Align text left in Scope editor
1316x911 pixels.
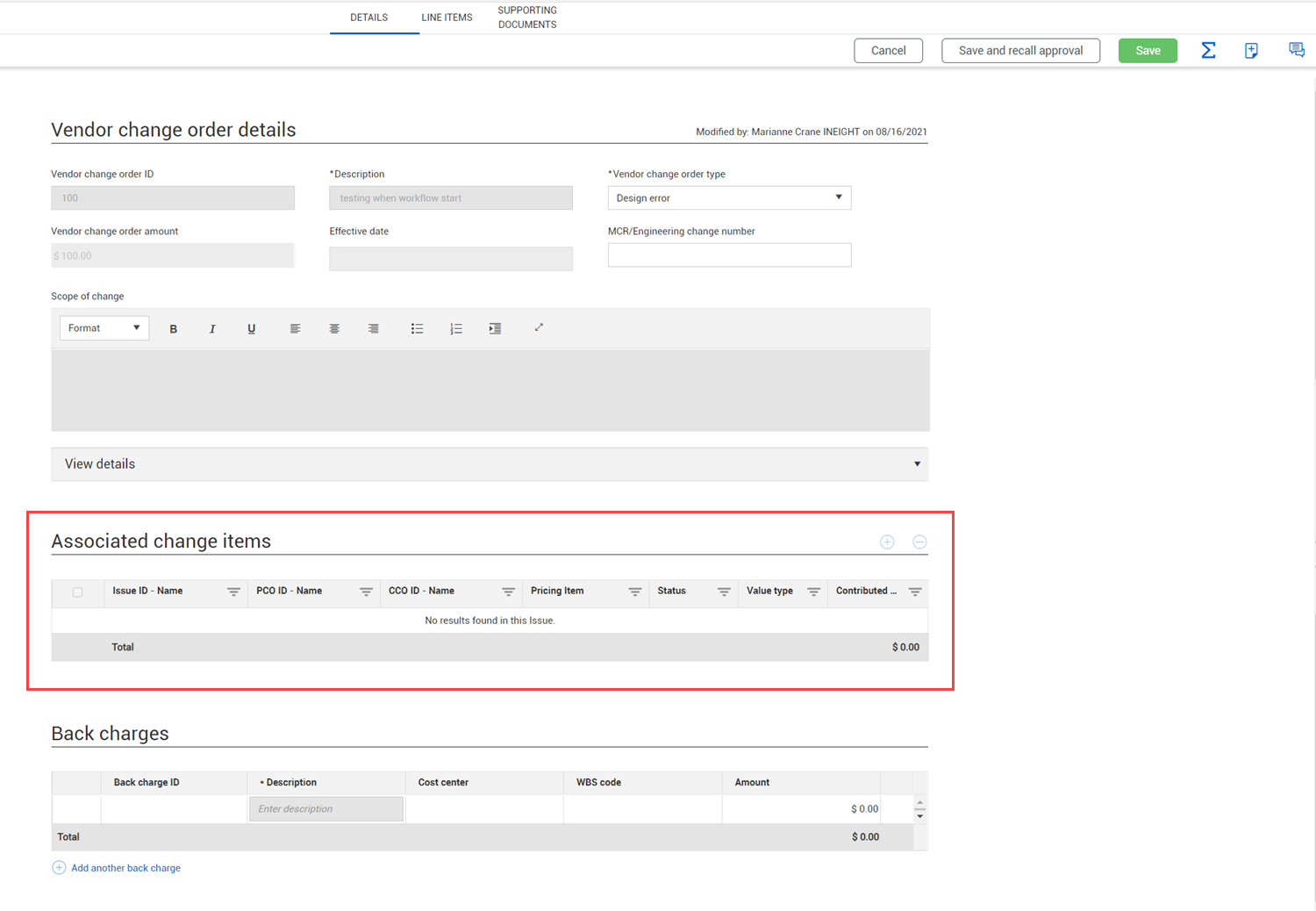[295, 329]
